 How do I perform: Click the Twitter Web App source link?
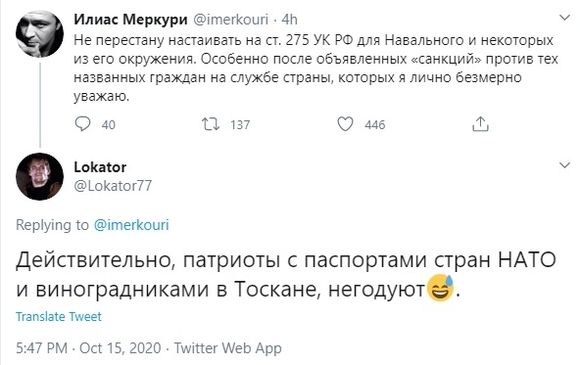tap(227, 348)
